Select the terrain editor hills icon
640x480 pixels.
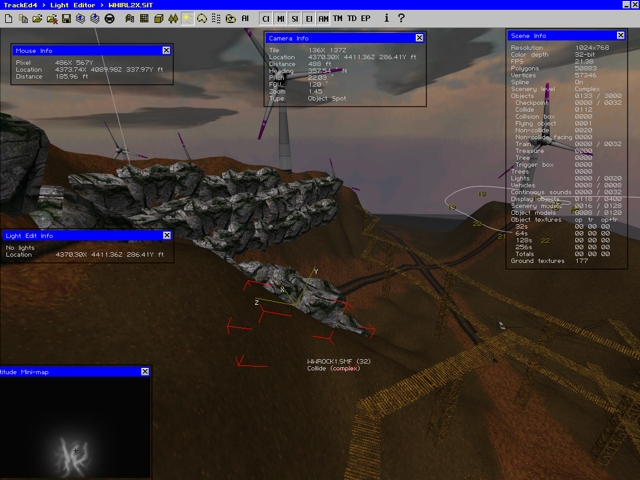tap(130, 18)
